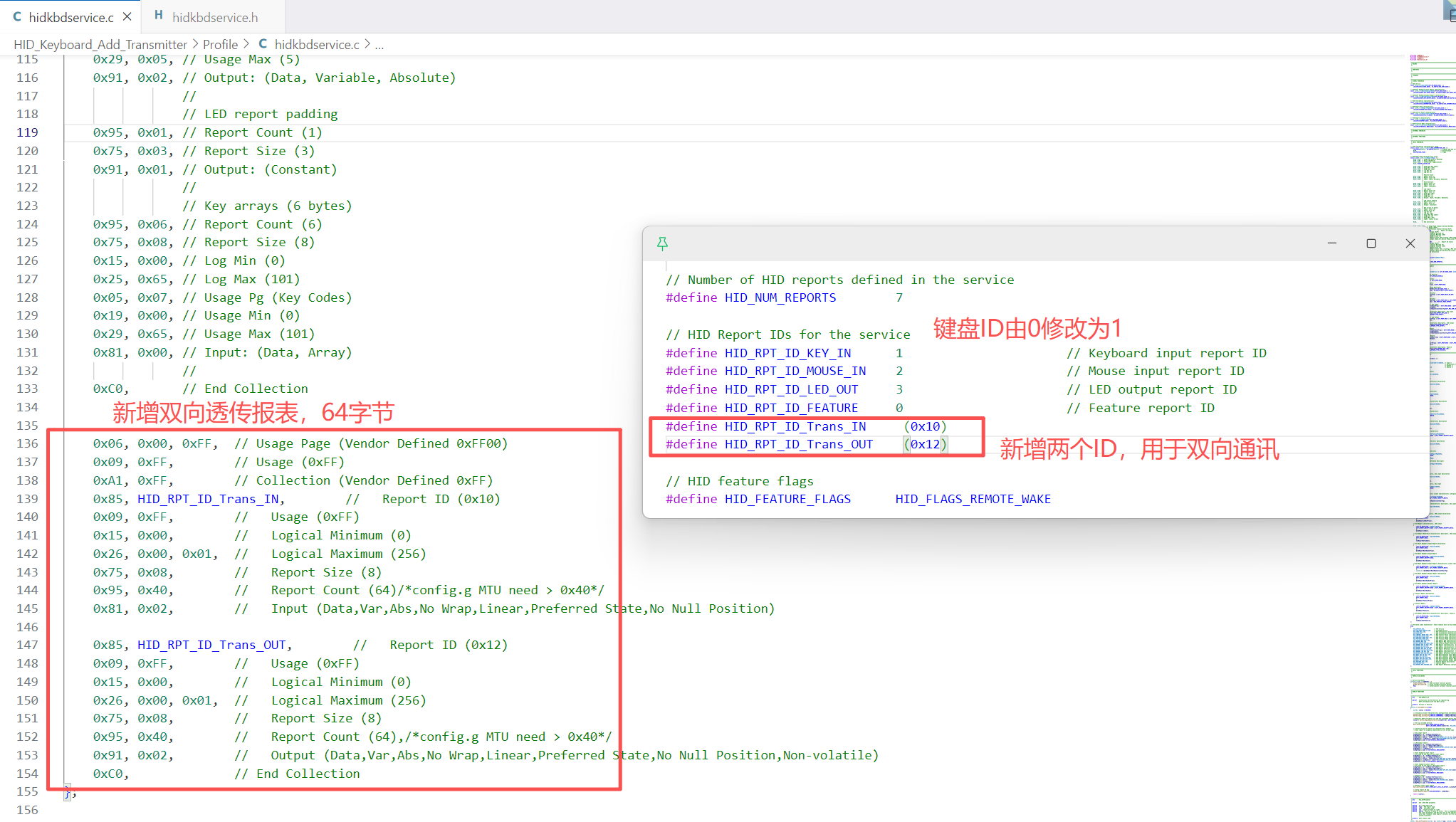
Task: Close the floating definitions window
Action: [x=1410, y=243]
